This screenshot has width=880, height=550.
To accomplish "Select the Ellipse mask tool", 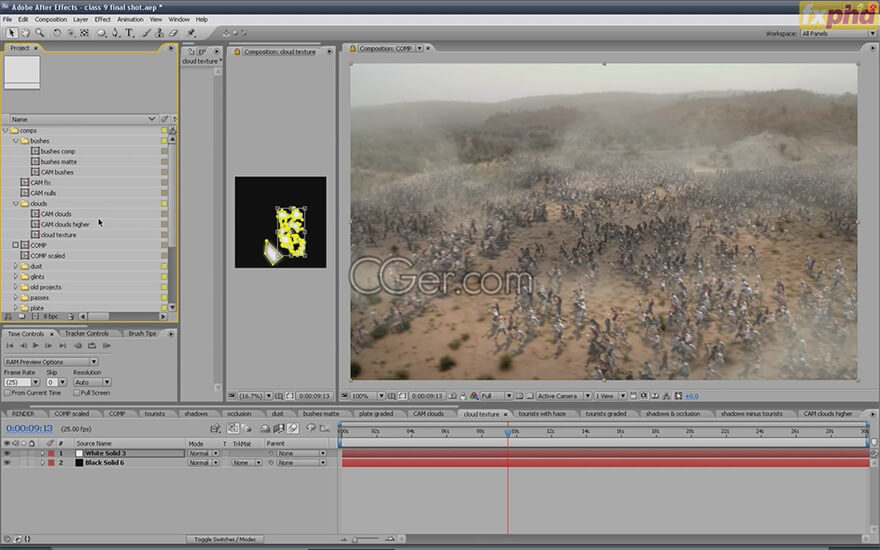I will tap(102, 33).
